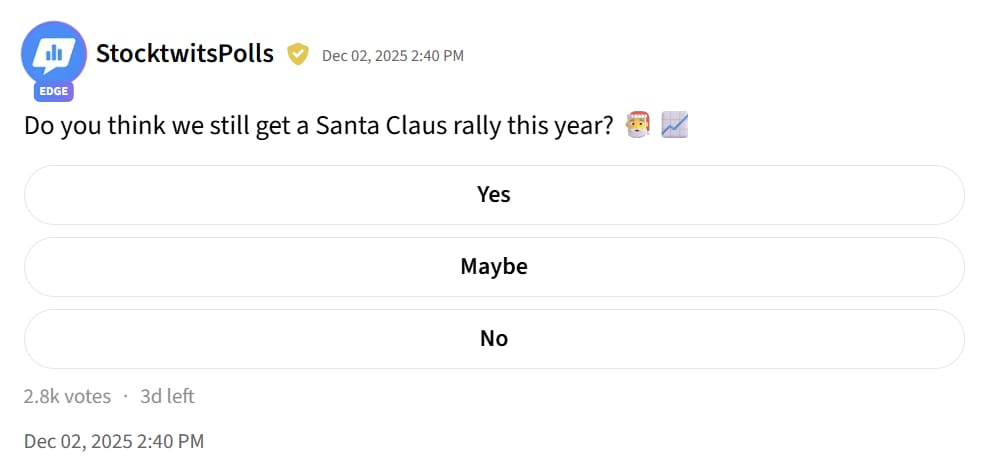Click the purple EDGE badge

tap(55, 91)
